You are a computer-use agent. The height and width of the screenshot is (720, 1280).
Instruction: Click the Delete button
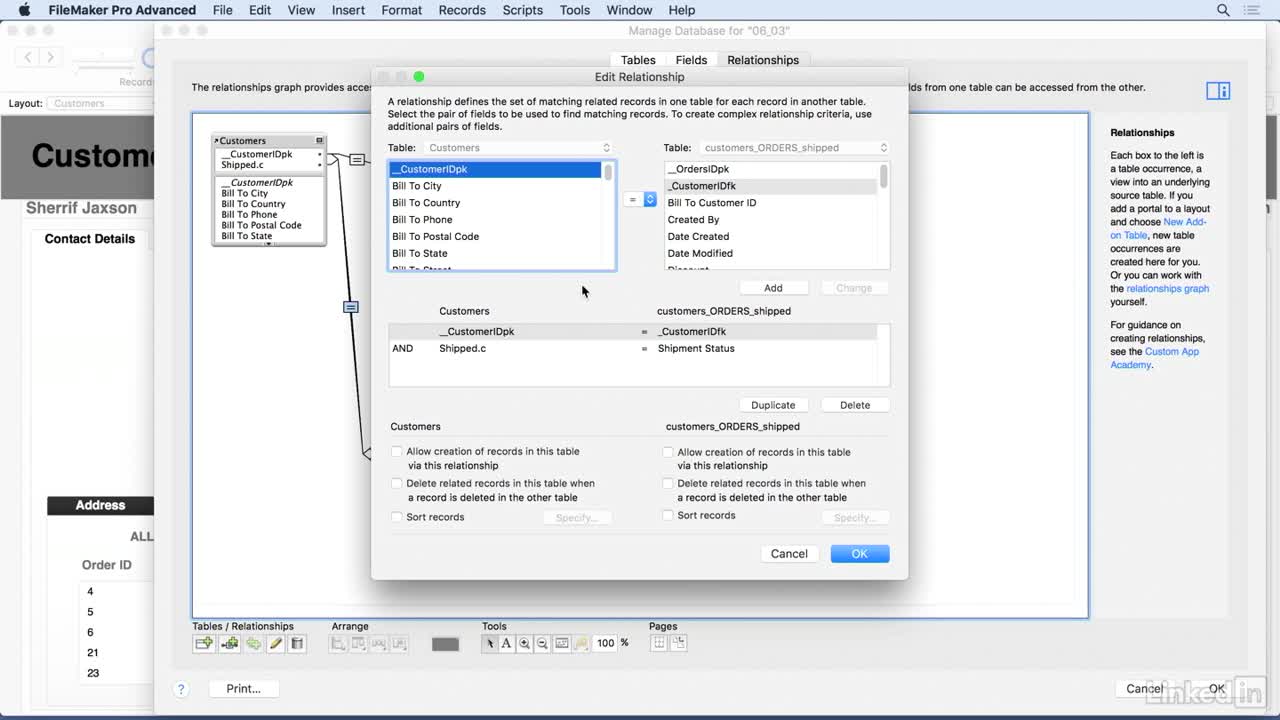(x=855, y=405)
